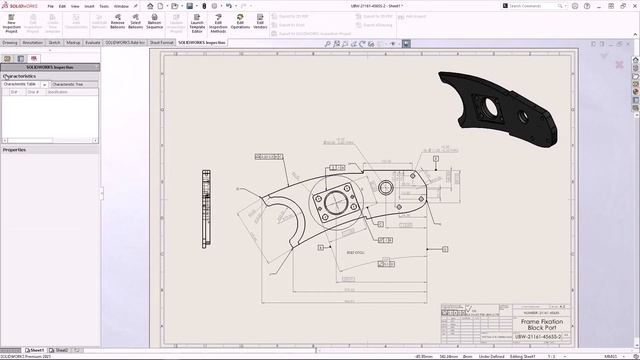Collapse the Properties section header
This screenshot has width=640, height=360.
pyautogui.click(x=50, y=150)
